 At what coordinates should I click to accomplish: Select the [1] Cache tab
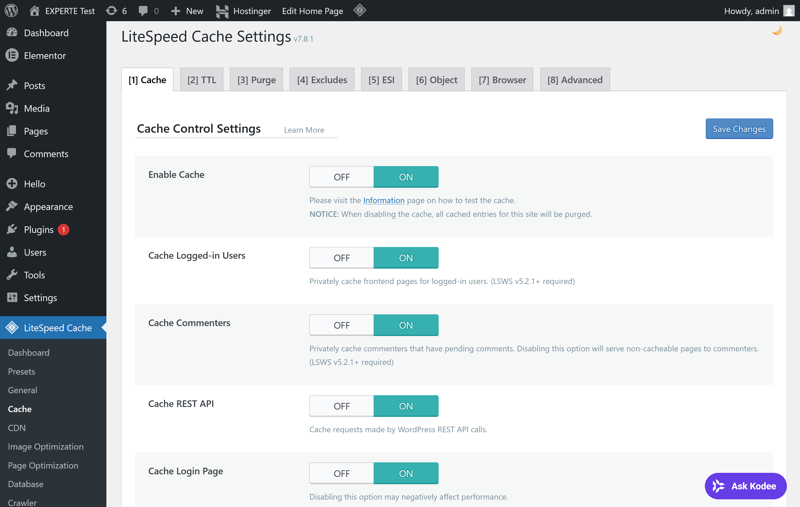click(147, 80)
